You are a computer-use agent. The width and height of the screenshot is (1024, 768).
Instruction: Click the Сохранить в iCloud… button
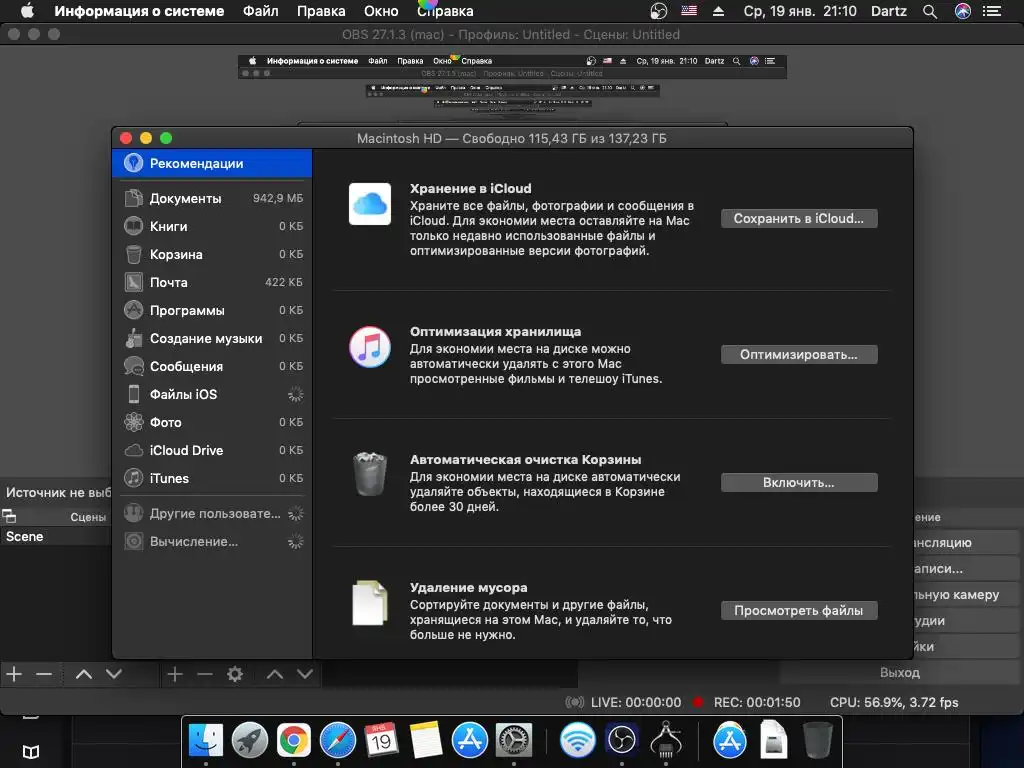(799, 219)
